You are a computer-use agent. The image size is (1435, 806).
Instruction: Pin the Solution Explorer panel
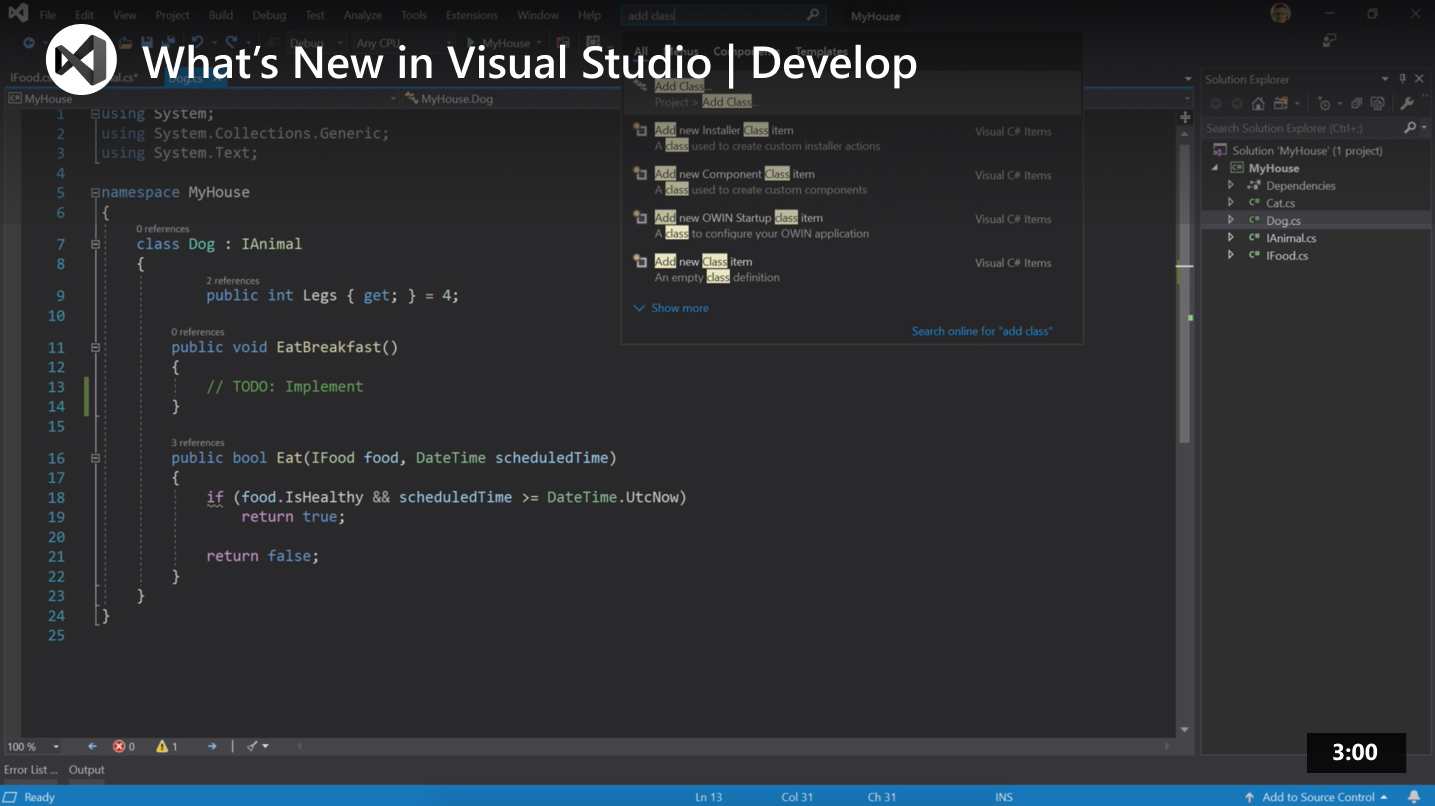(1402, 79)
